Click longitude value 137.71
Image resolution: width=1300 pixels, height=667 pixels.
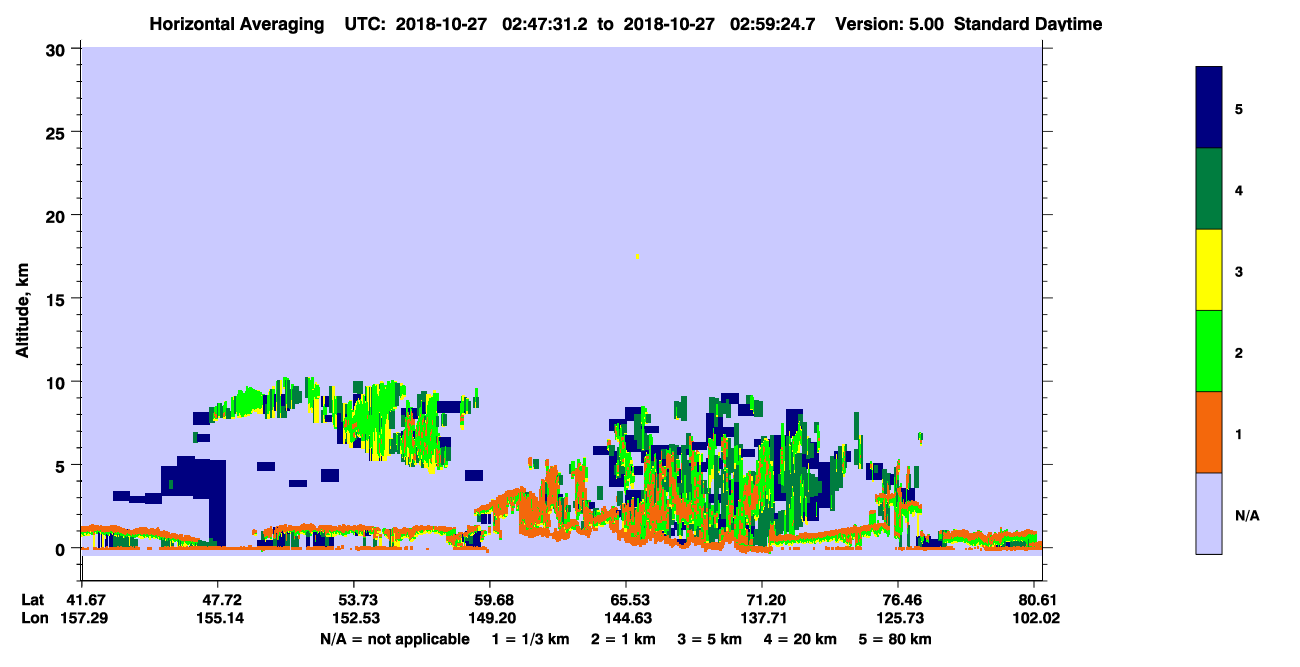pos(762,618)
